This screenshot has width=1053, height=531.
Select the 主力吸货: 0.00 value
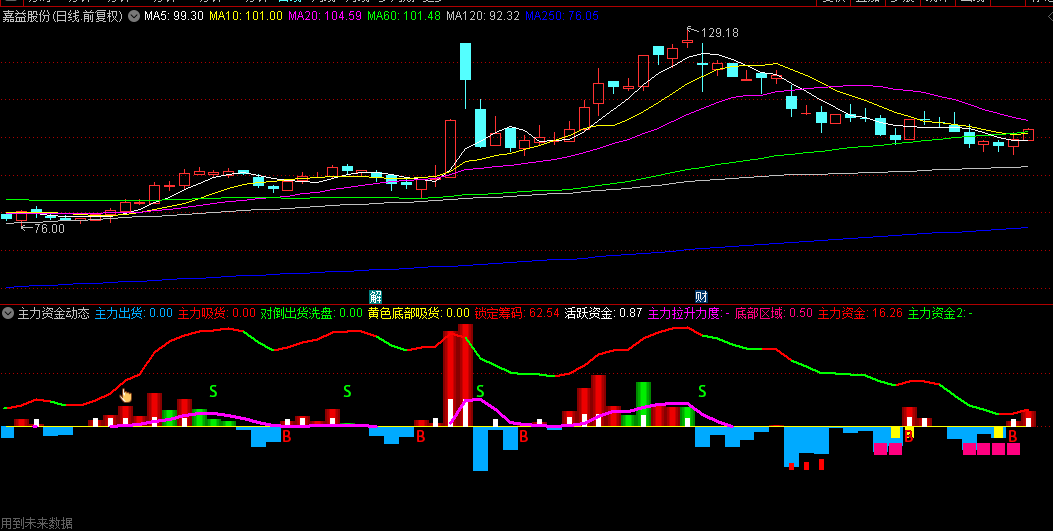click(x=216, y=313)
